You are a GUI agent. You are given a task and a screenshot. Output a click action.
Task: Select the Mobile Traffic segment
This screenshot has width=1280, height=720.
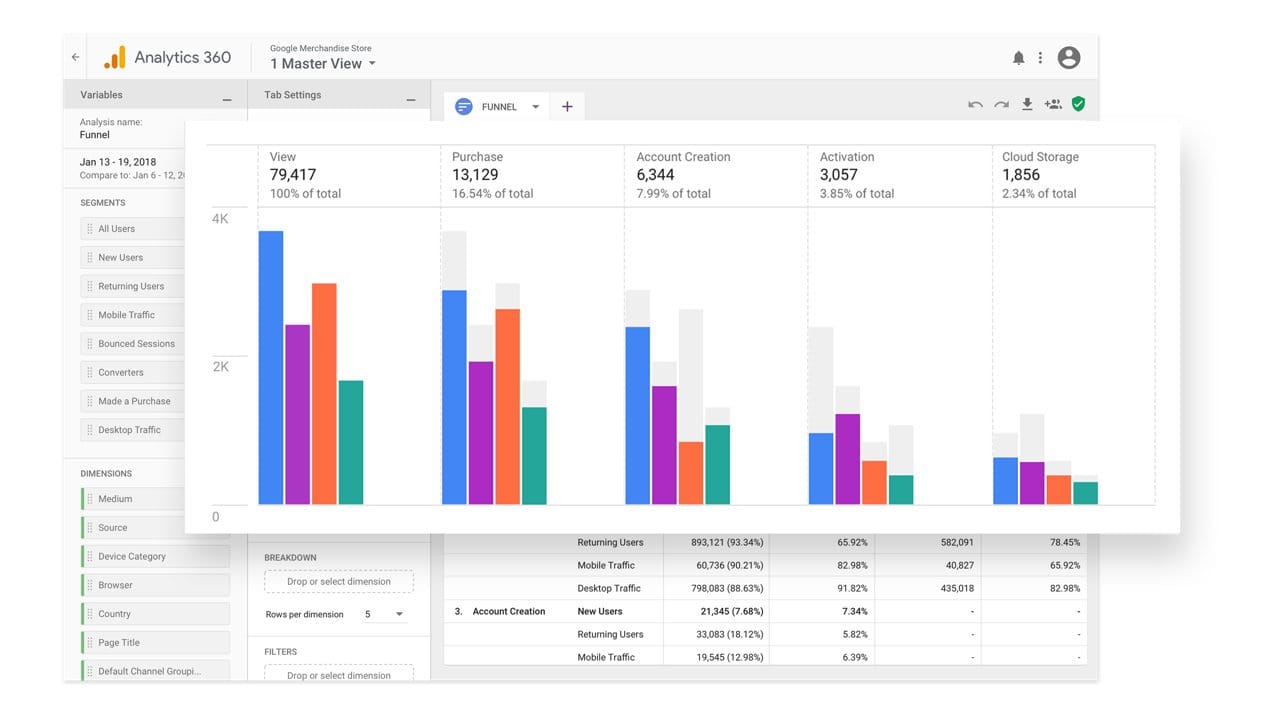point(134,315)
